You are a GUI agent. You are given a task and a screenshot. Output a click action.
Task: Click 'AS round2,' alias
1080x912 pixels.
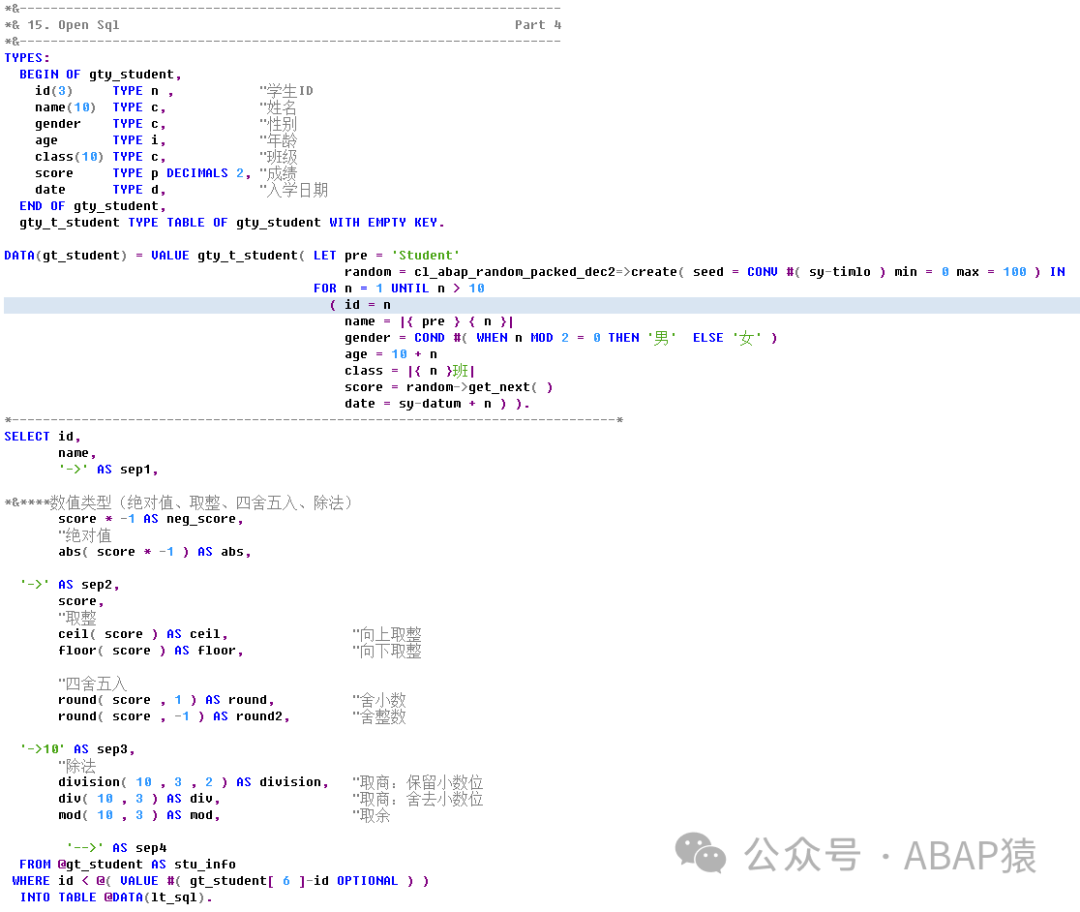[x=251, y=717]
